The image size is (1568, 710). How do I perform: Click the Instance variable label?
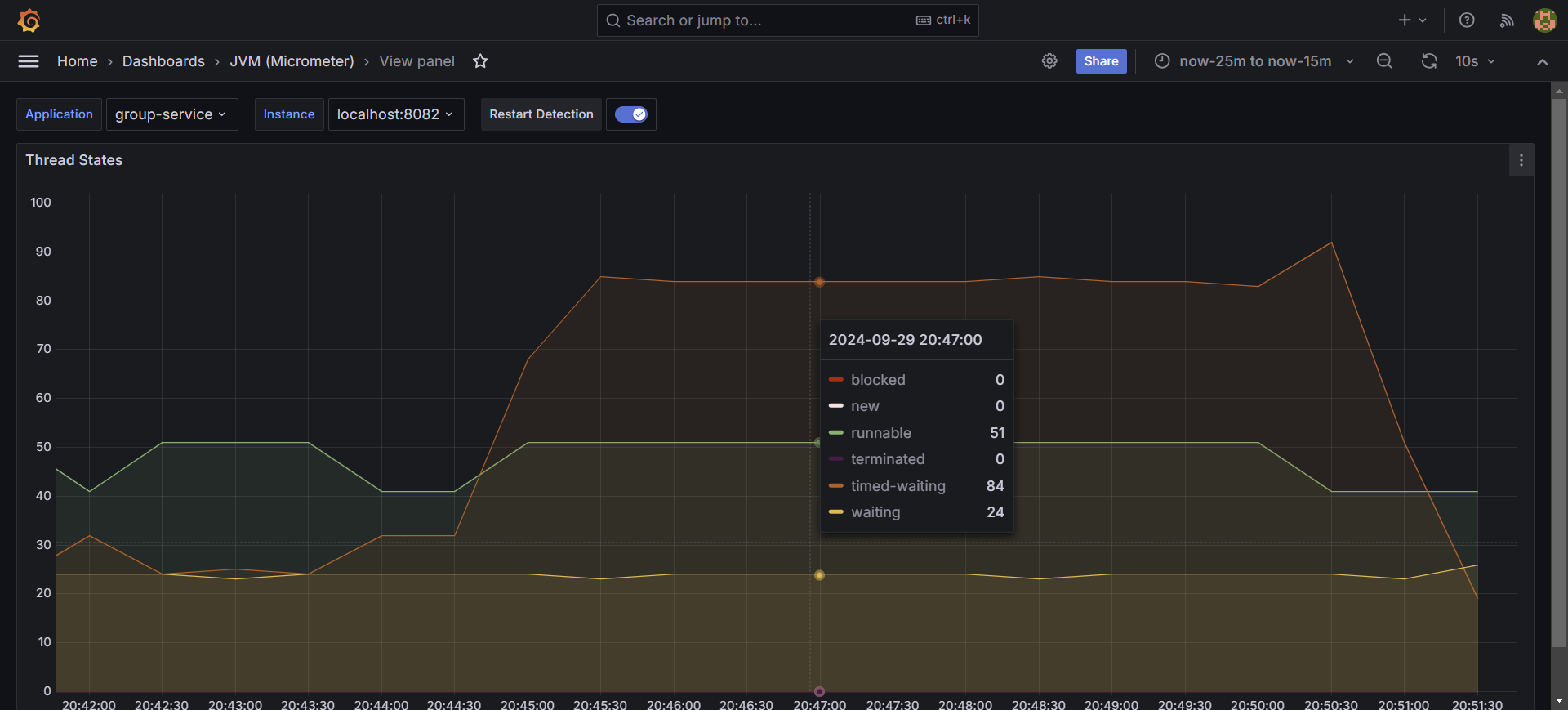pos(289,114)
